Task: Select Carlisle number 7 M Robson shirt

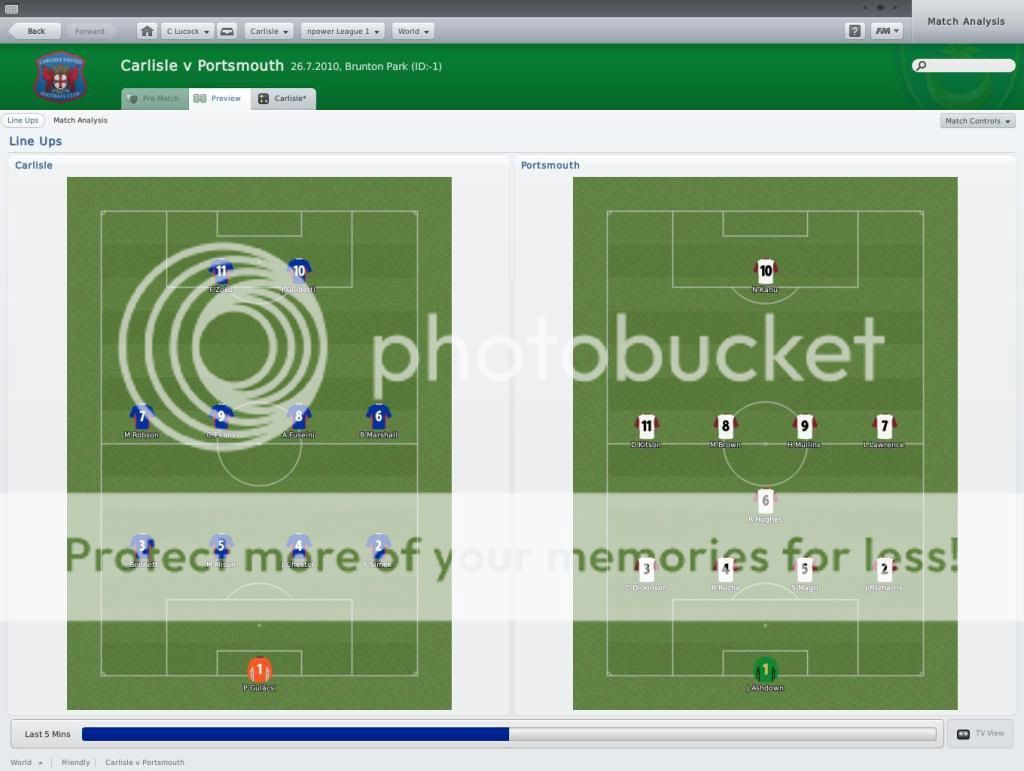Action: pos(142,416)
